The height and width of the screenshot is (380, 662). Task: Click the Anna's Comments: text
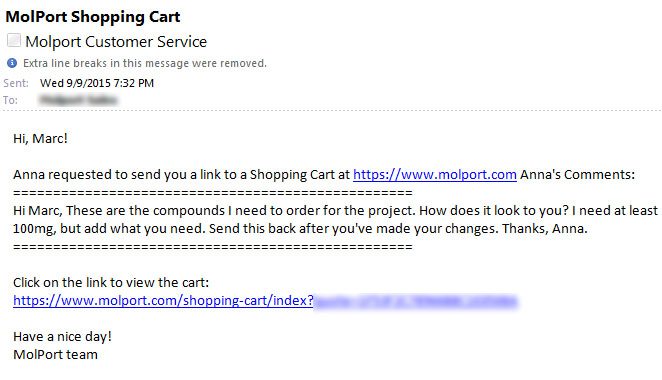click(x=577, y=174)
